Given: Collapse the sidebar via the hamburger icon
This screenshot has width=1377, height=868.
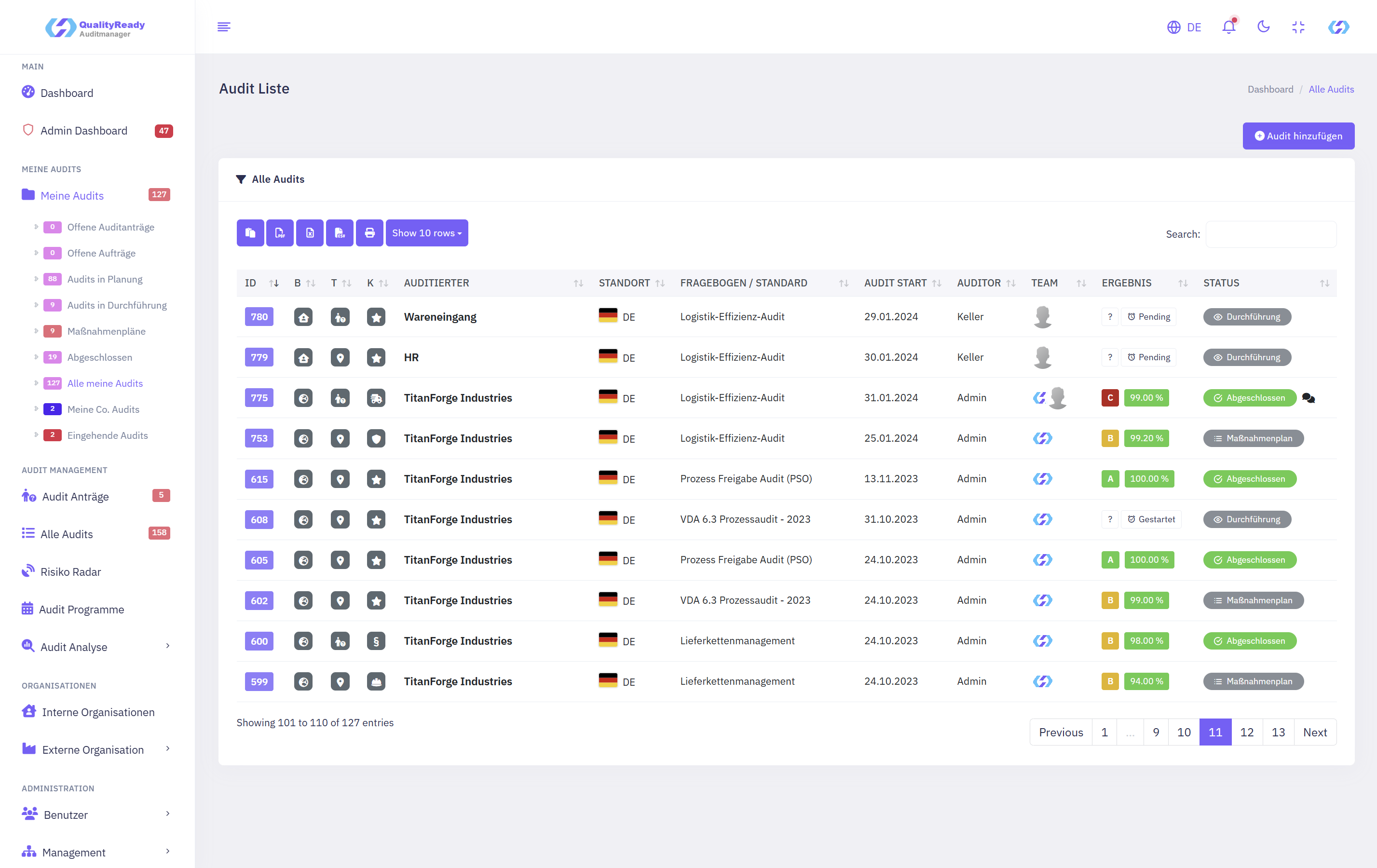Looking at the screenshot, I should click(224, 27).
